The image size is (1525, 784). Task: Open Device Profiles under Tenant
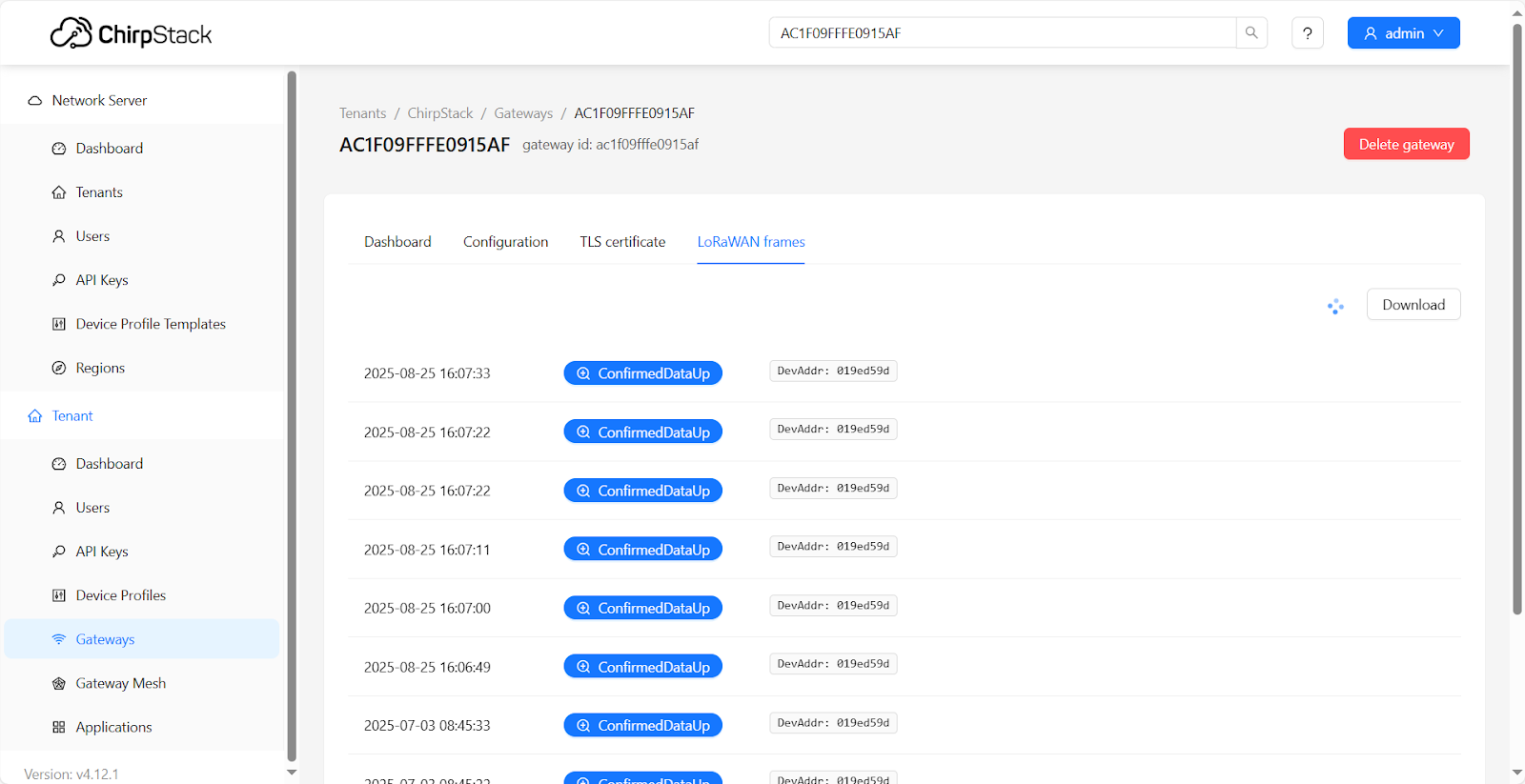click(x=120, y=595)
